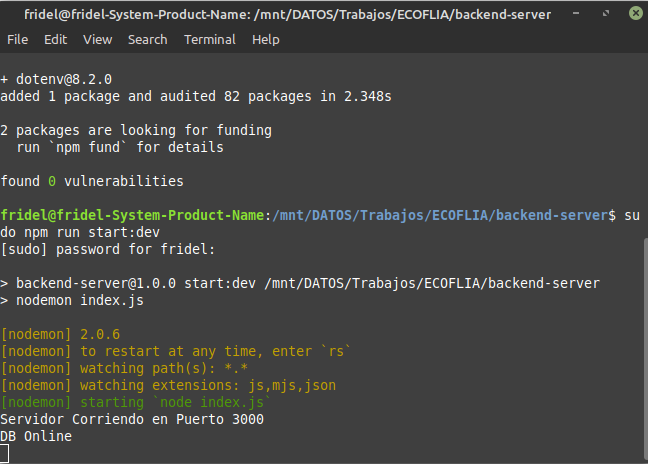Click '[nodemon] to restart at any time' line

pos(176,351)
